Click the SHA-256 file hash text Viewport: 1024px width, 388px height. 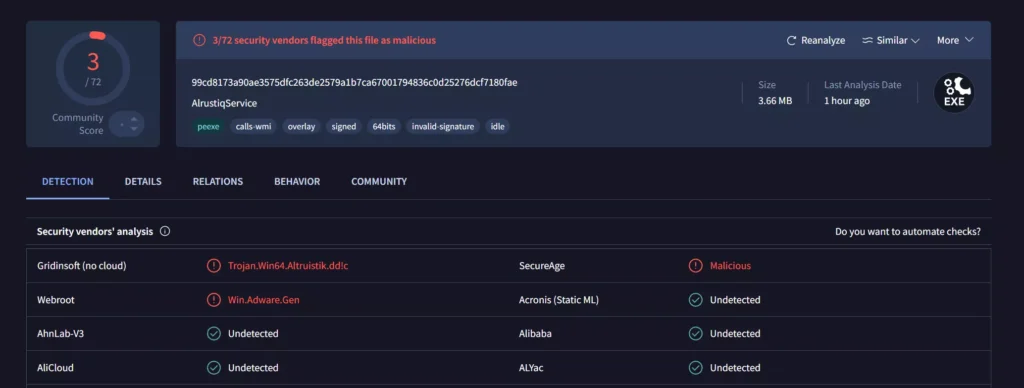pyautogui.click(x=355, y=82)
